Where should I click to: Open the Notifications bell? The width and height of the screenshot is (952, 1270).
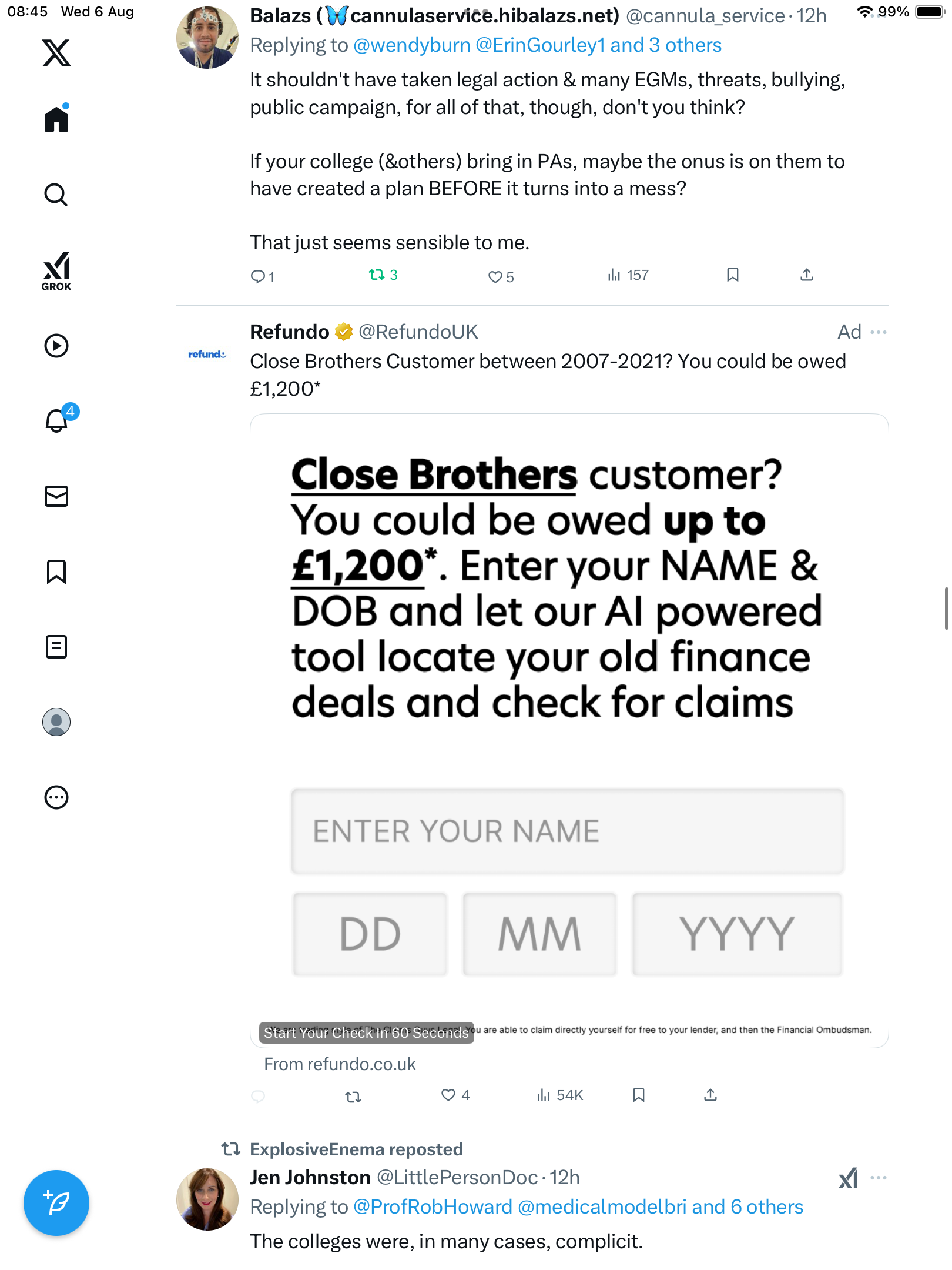[56, 420]
